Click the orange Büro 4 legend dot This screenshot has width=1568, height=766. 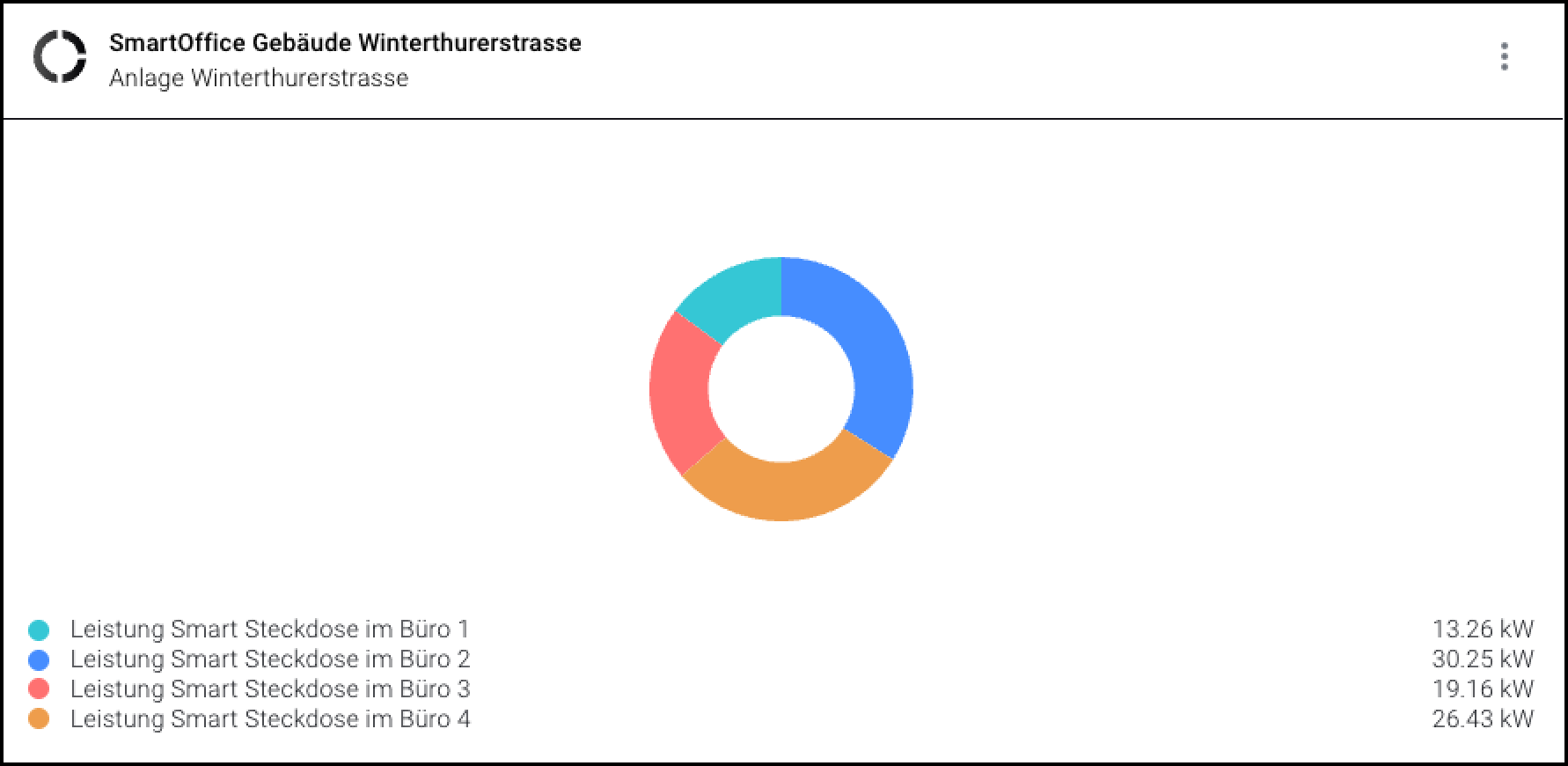[x=39, y=719]
